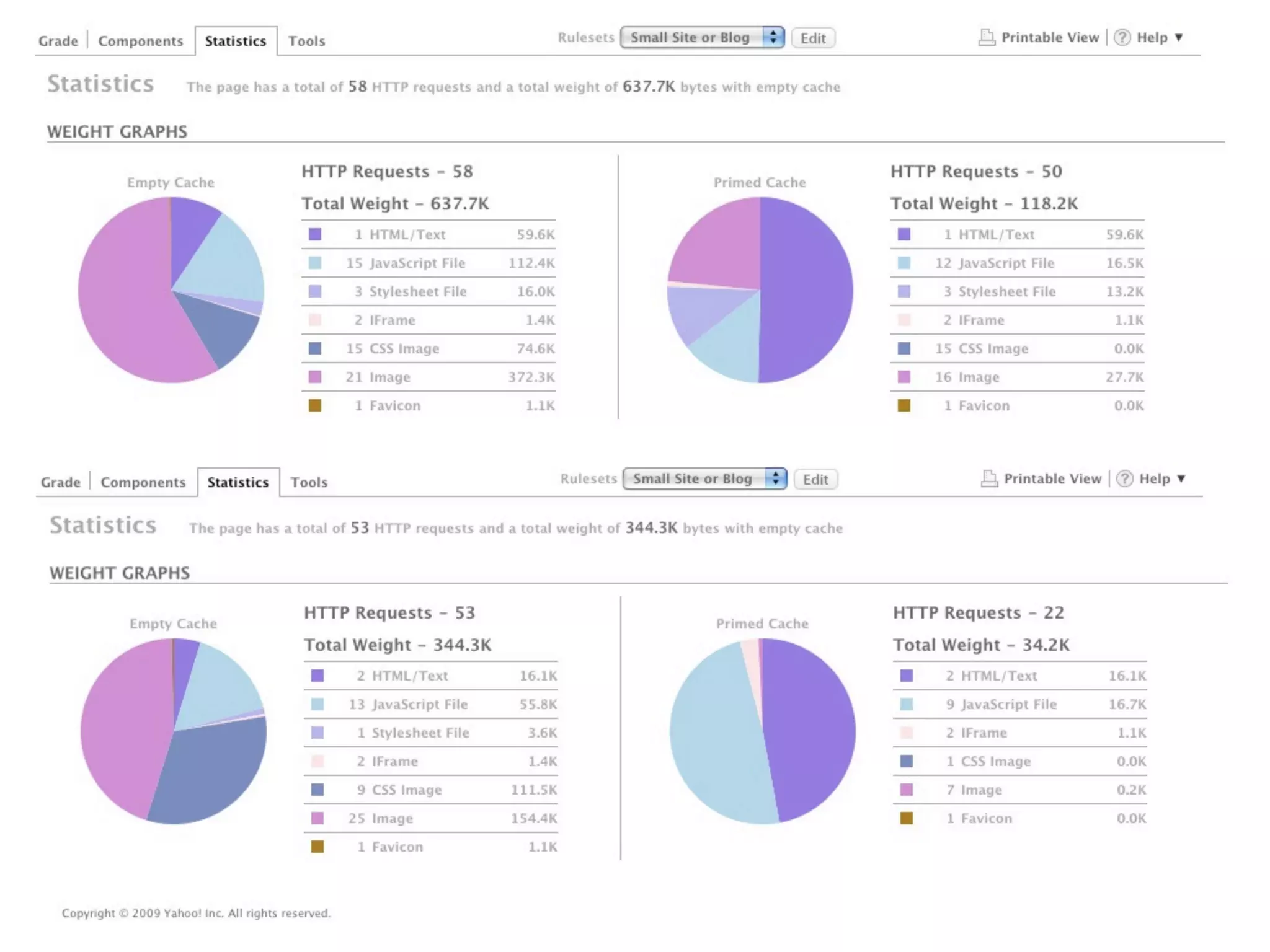Open the top Components tab
Screen dimensions: 1270x952
[x=141, y=42]
